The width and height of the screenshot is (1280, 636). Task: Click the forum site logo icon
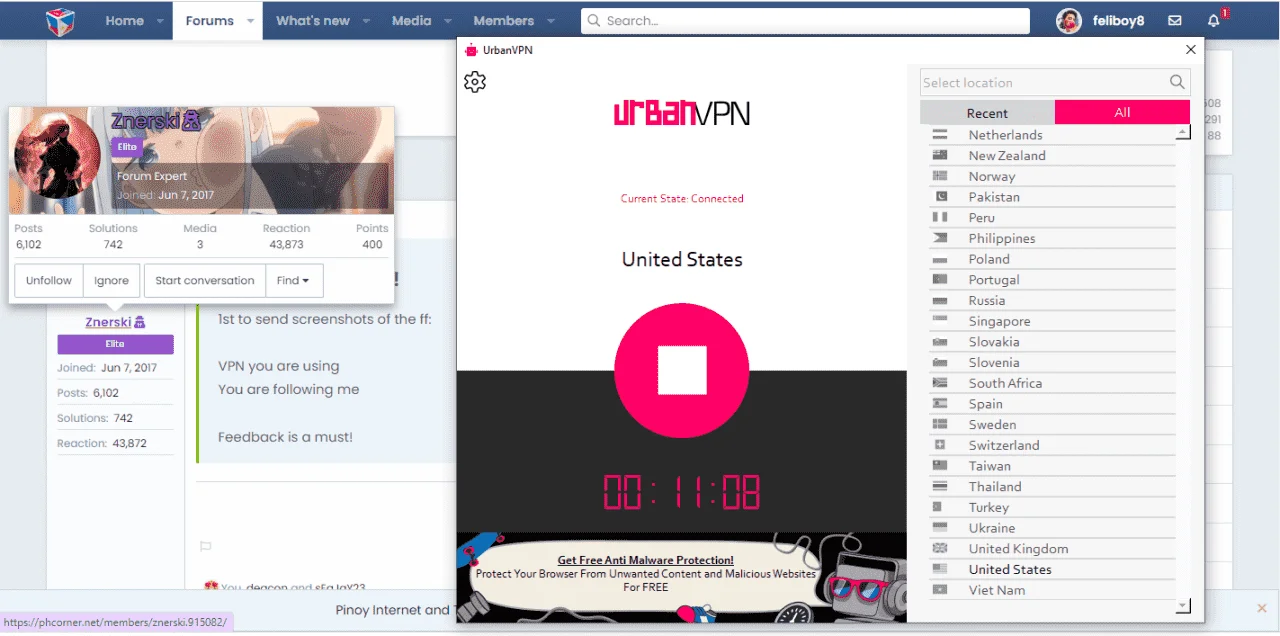[60, 20]
